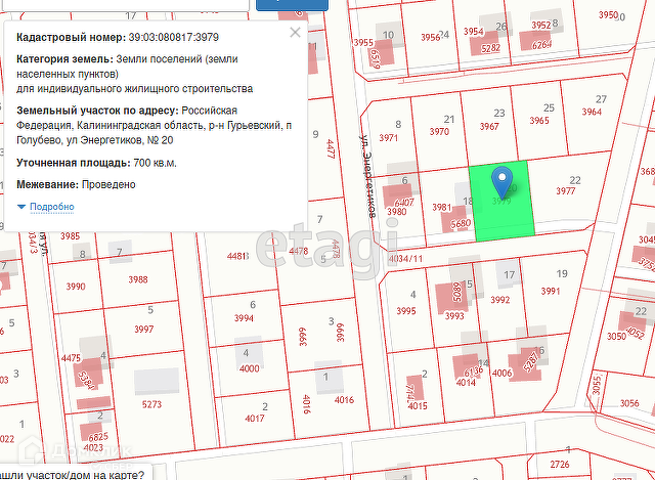Click building 6407 on parcel 3980
The image size is (655, 480).
(x=399, y=196)
